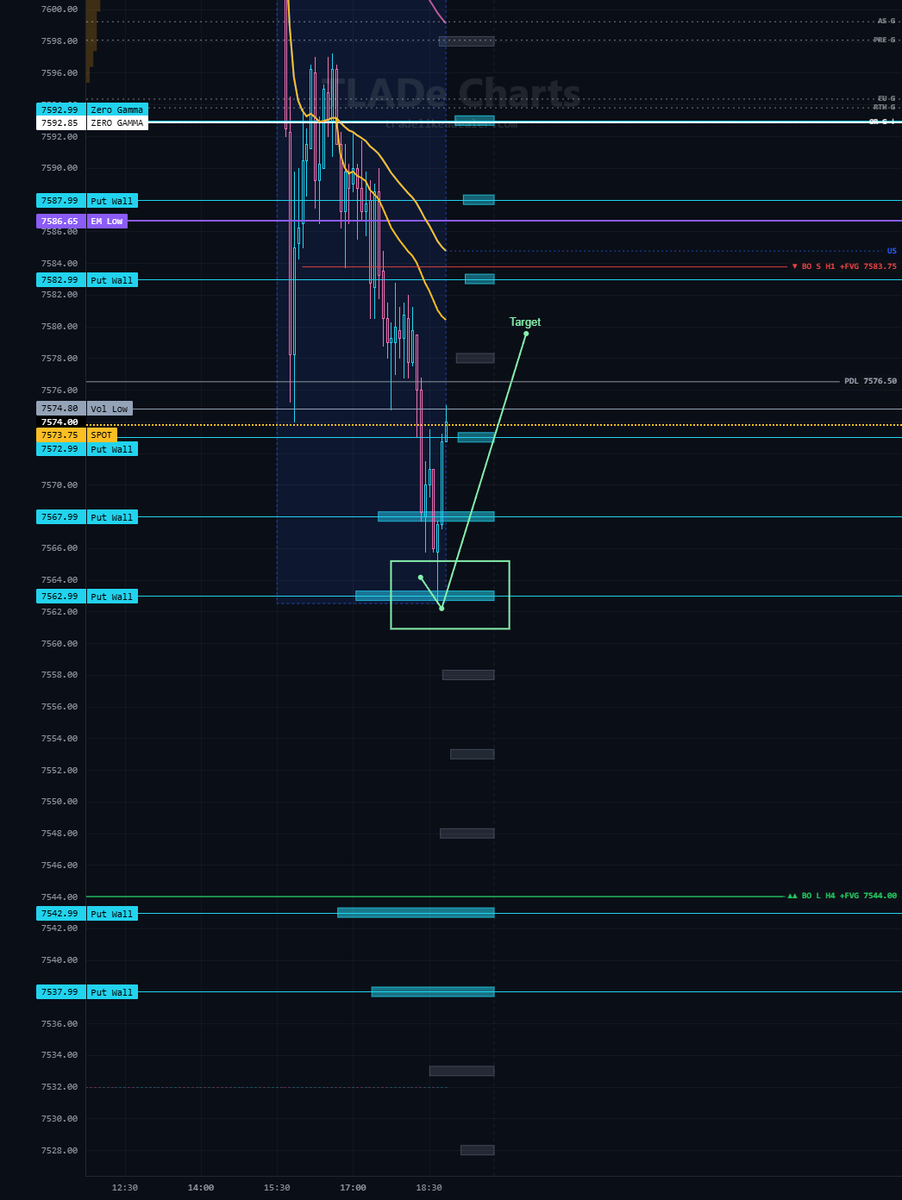Click the gray gamma bar at the 7548.00 level

[x=467, y=833]
